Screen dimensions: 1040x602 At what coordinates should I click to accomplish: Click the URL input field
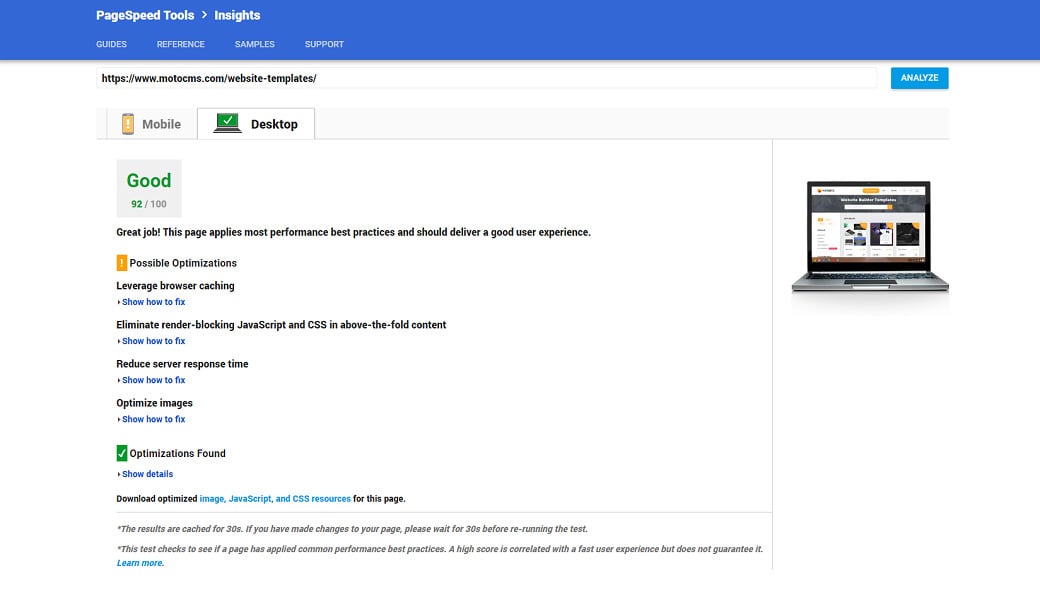486,78
